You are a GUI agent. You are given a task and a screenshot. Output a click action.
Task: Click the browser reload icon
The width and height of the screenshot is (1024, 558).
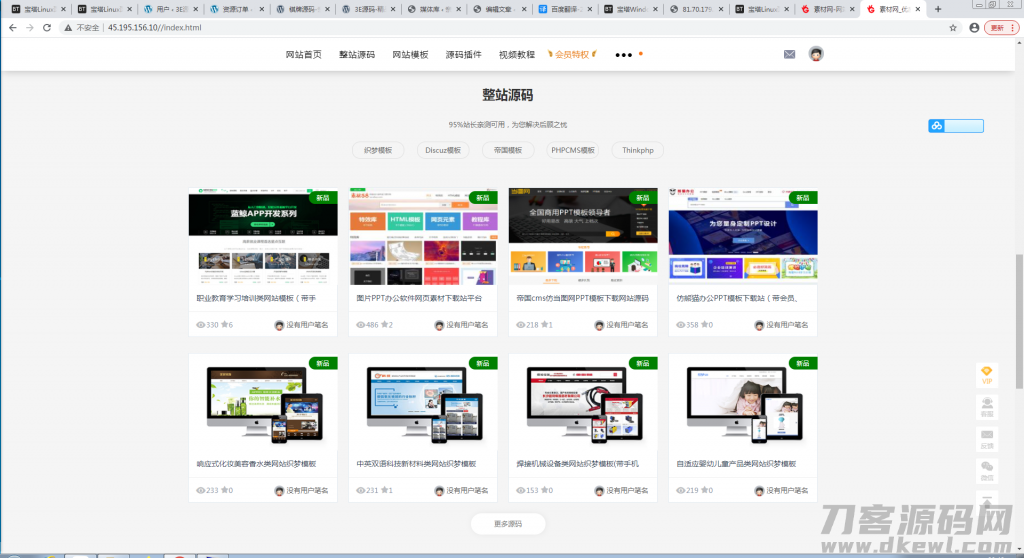click(45, 27)
